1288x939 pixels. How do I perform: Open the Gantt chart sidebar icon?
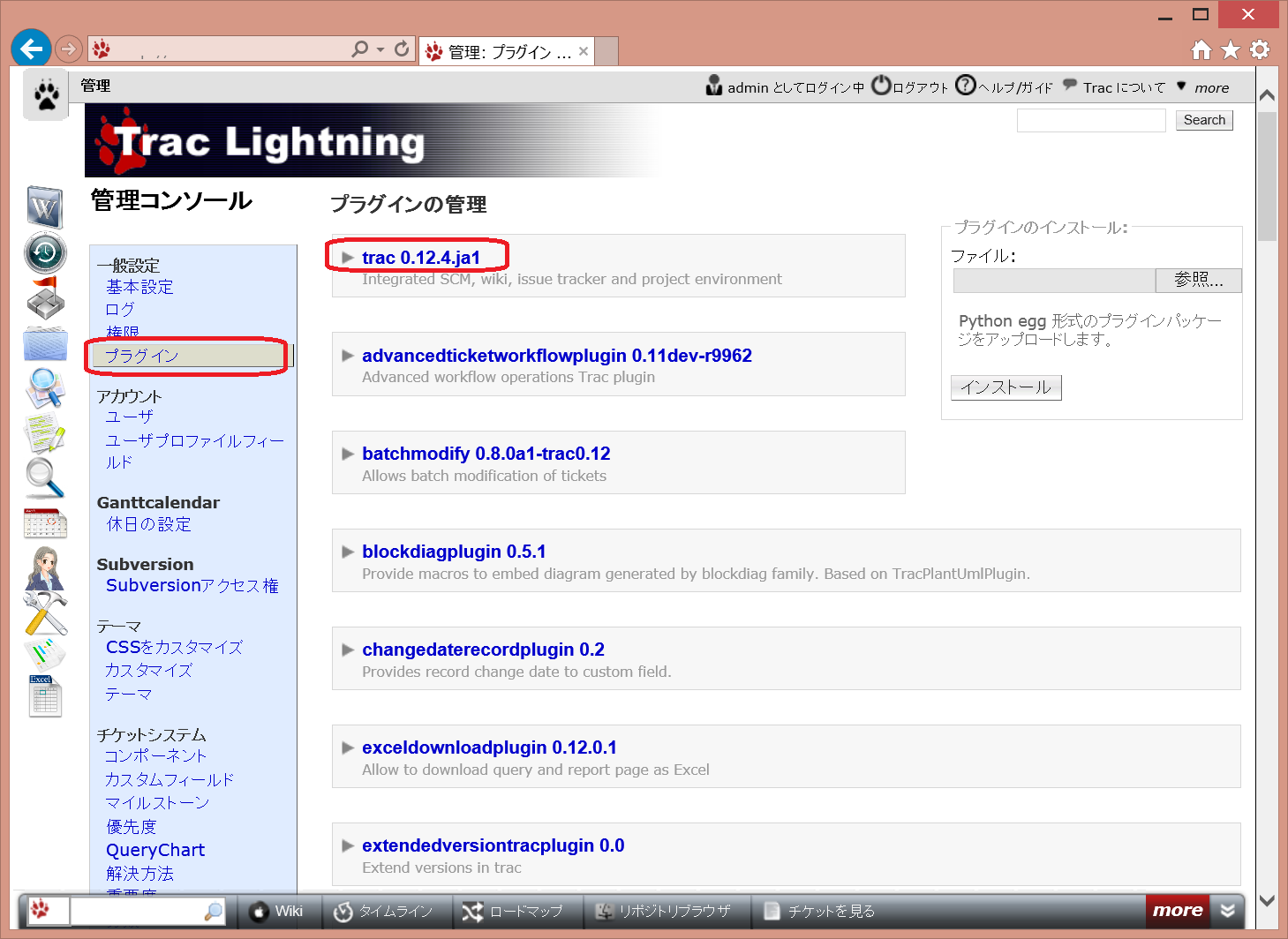point(45,653)
